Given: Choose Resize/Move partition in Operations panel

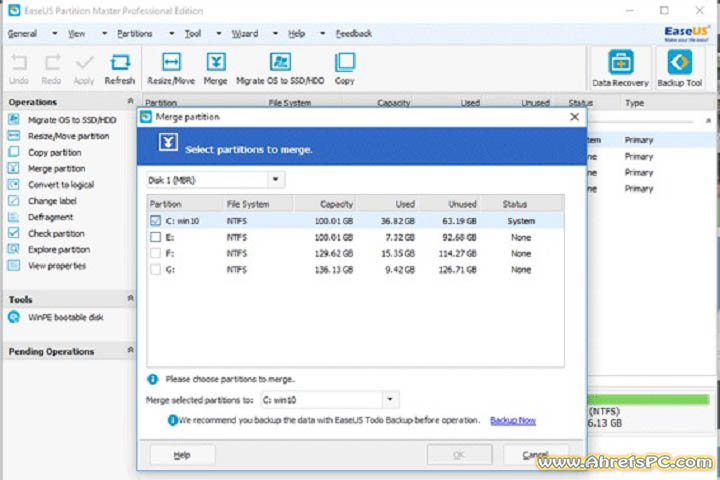Looking at the screenshot, I should [x=68, y=136].
